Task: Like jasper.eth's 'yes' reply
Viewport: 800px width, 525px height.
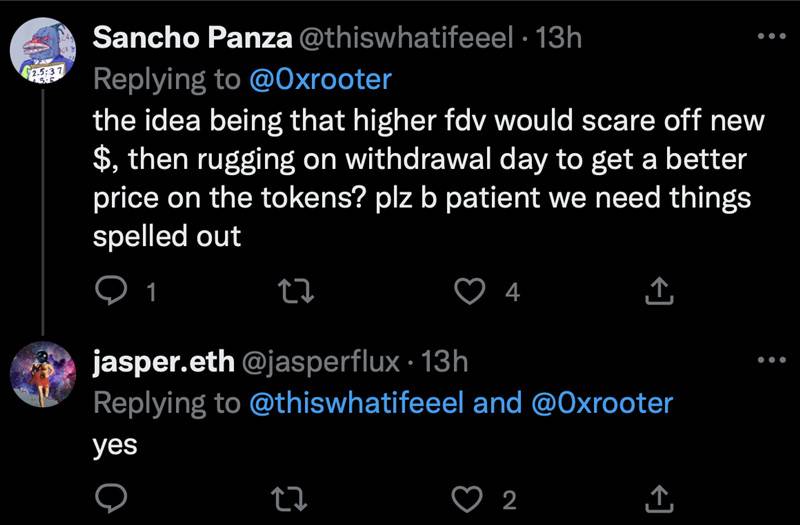Action: pos(470,497)
